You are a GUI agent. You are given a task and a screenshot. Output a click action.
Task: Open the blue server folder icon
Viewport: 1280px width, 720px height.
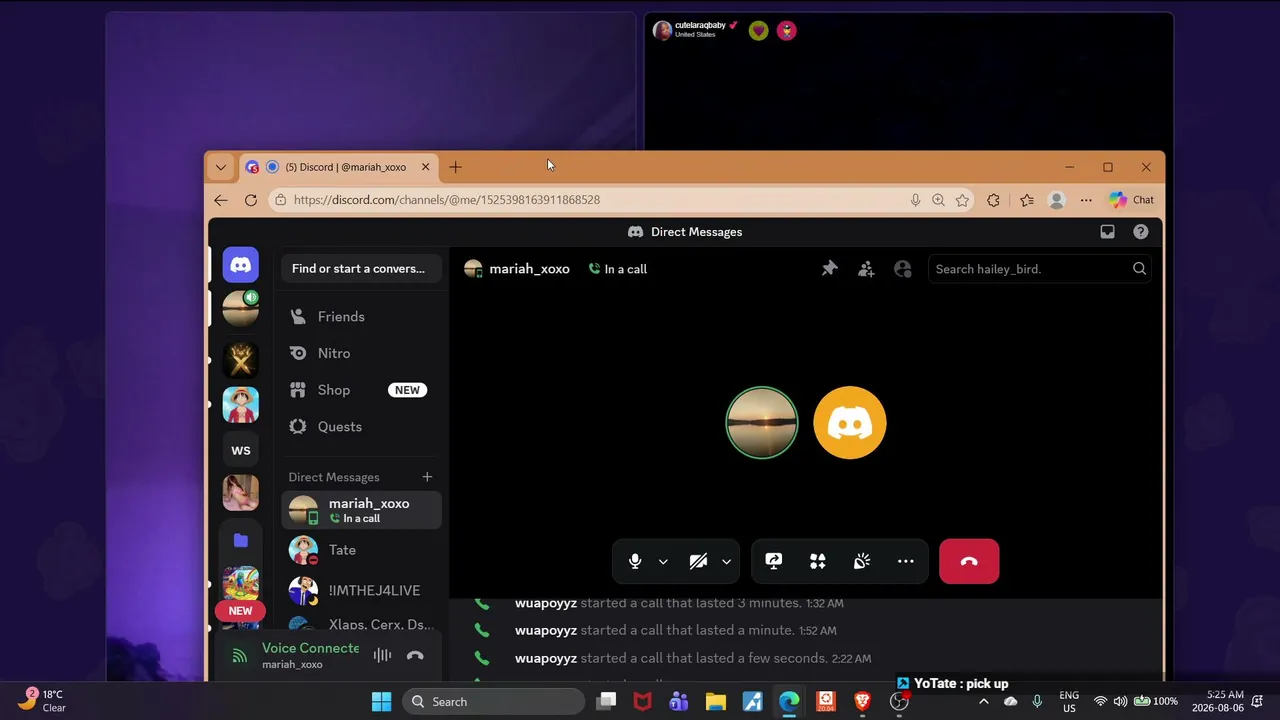(240, 540)
